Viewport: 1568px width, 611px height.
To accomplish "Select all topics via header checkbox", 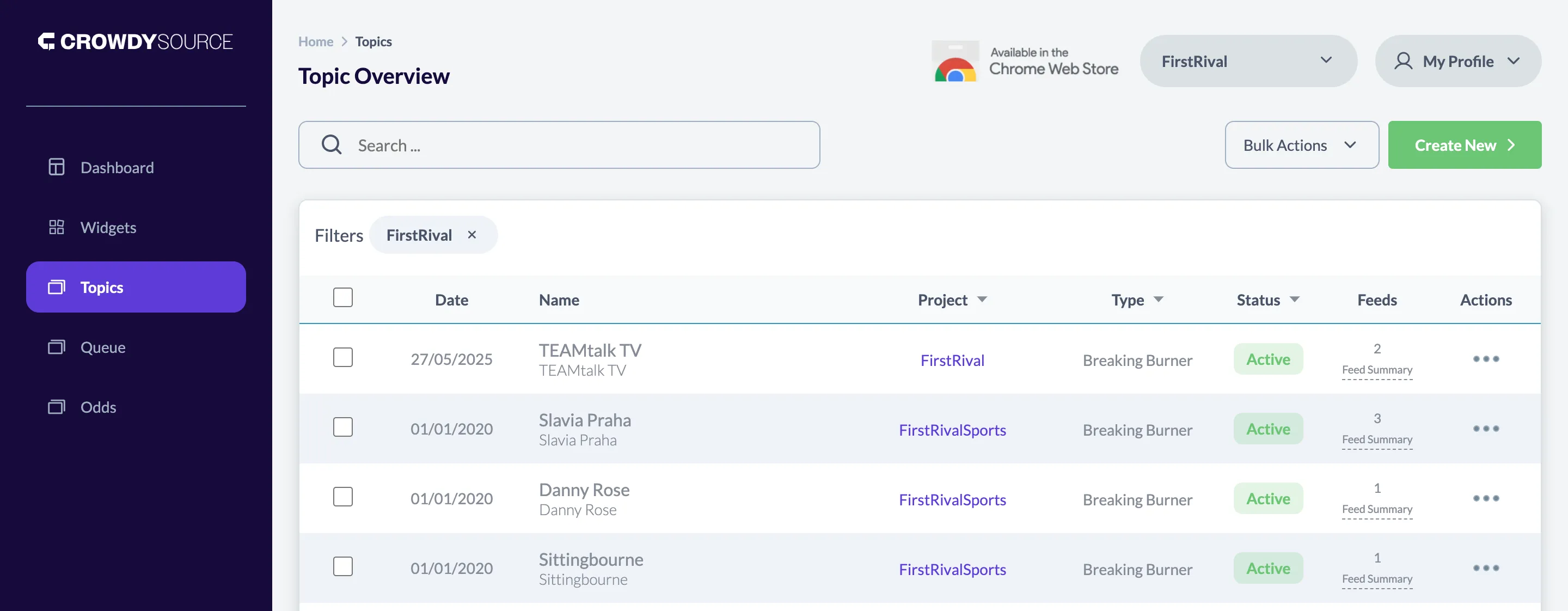I will 344,297.
